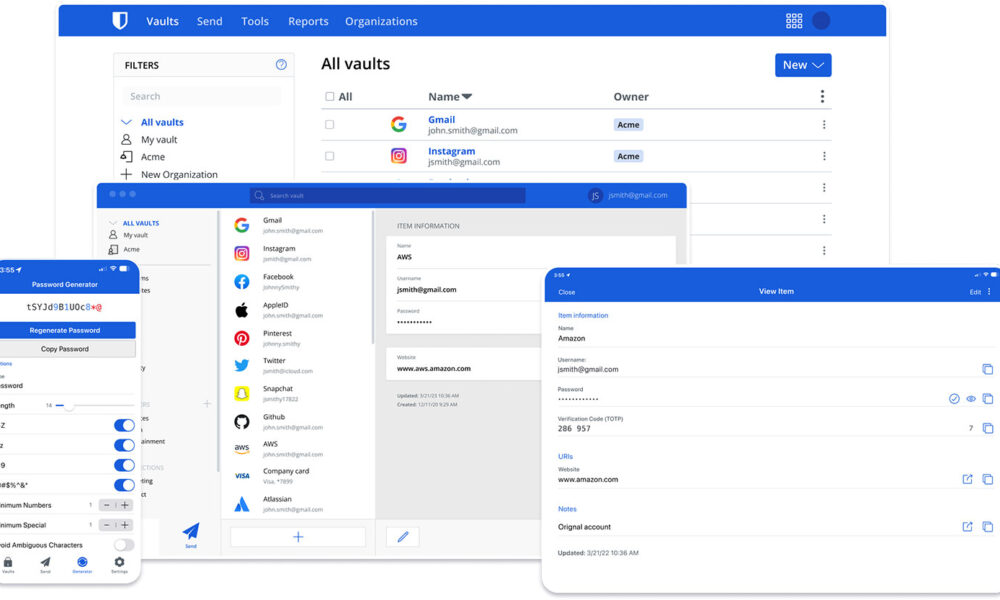Switch to Vaults tab in mobile app
The width and height of the screenshot is (1000, 600).
click(8, 565)
